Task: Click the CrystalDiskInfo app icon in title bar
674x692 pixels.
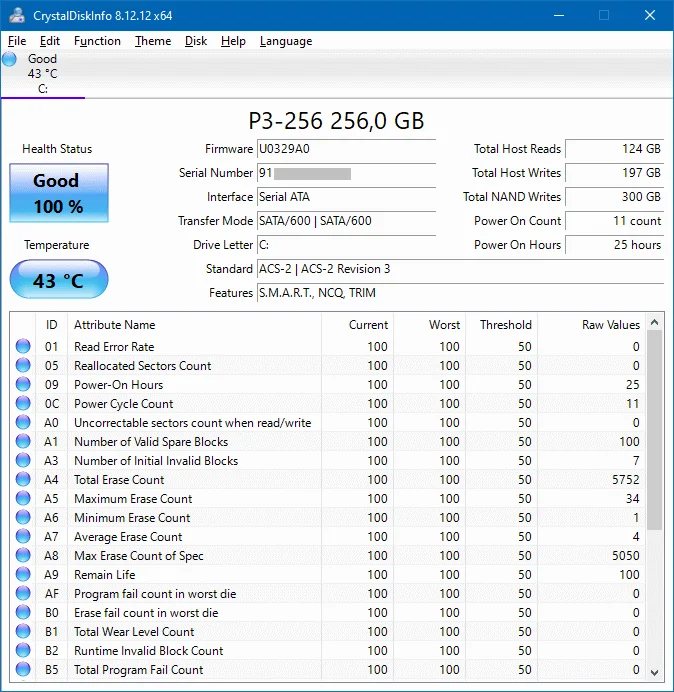Action: pos(17,15)
